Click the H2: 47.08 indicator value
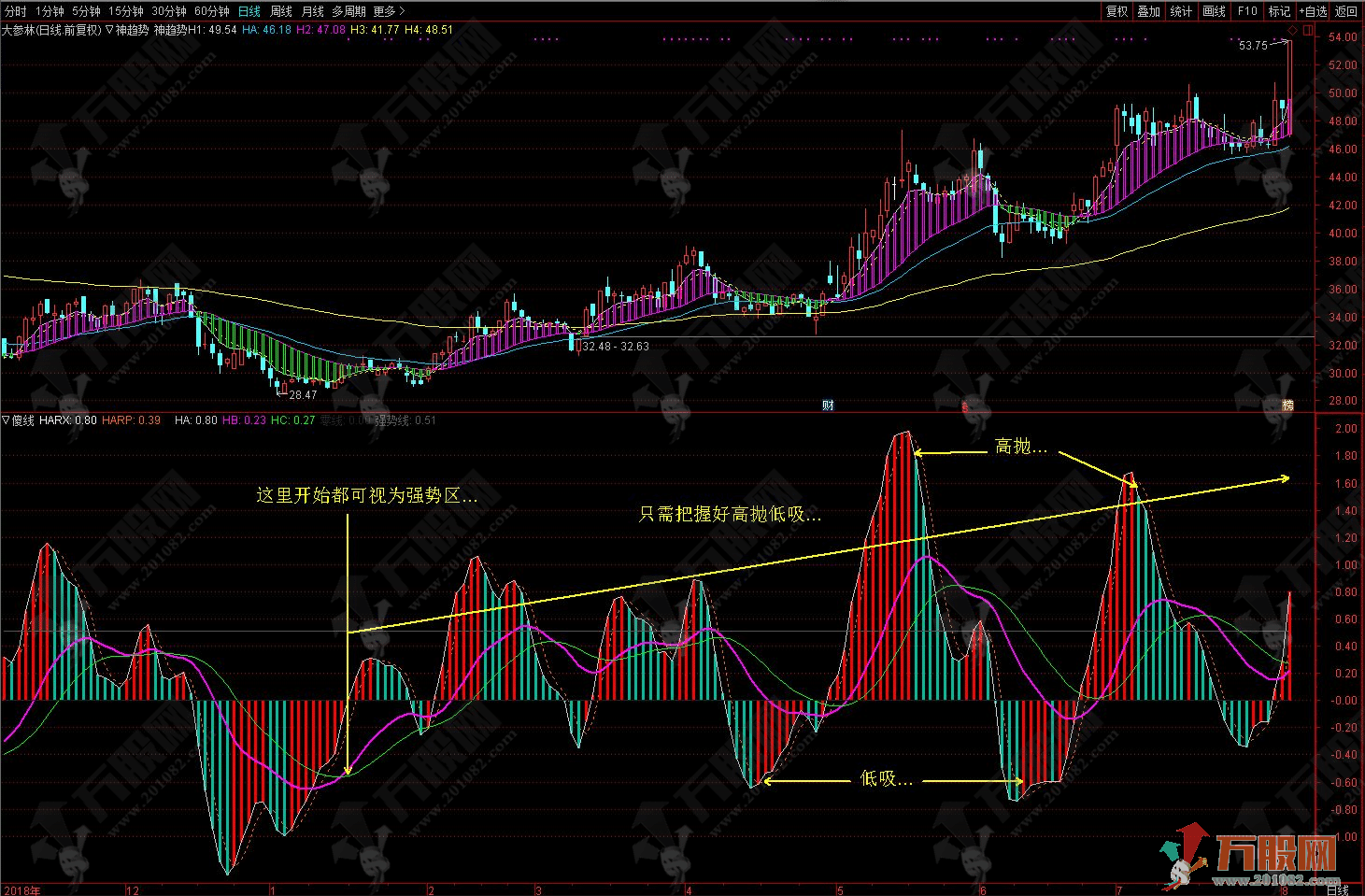This screenshot has width=1365, height=896. 320,30
